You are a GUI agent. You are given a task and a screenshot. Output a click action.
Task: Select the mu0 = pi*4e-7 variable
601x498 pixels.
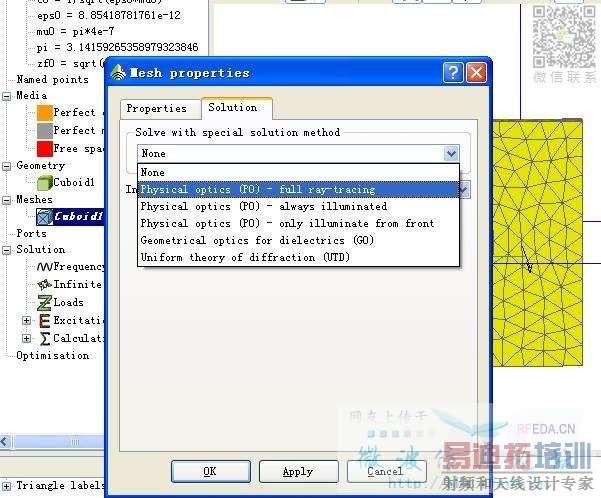tap(75, 31)
